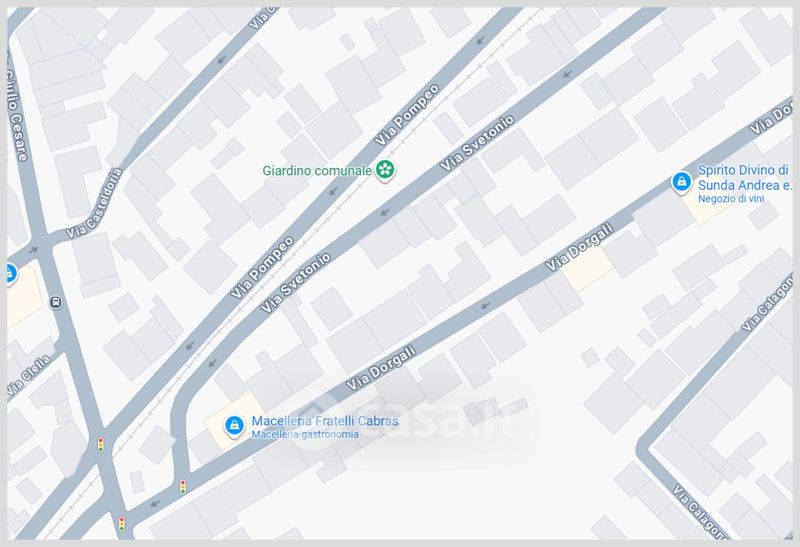Image resolution: width=800 pixels, height=547 pixels.
Task: Click the Via Ciella street label
Action: [29, 376]
